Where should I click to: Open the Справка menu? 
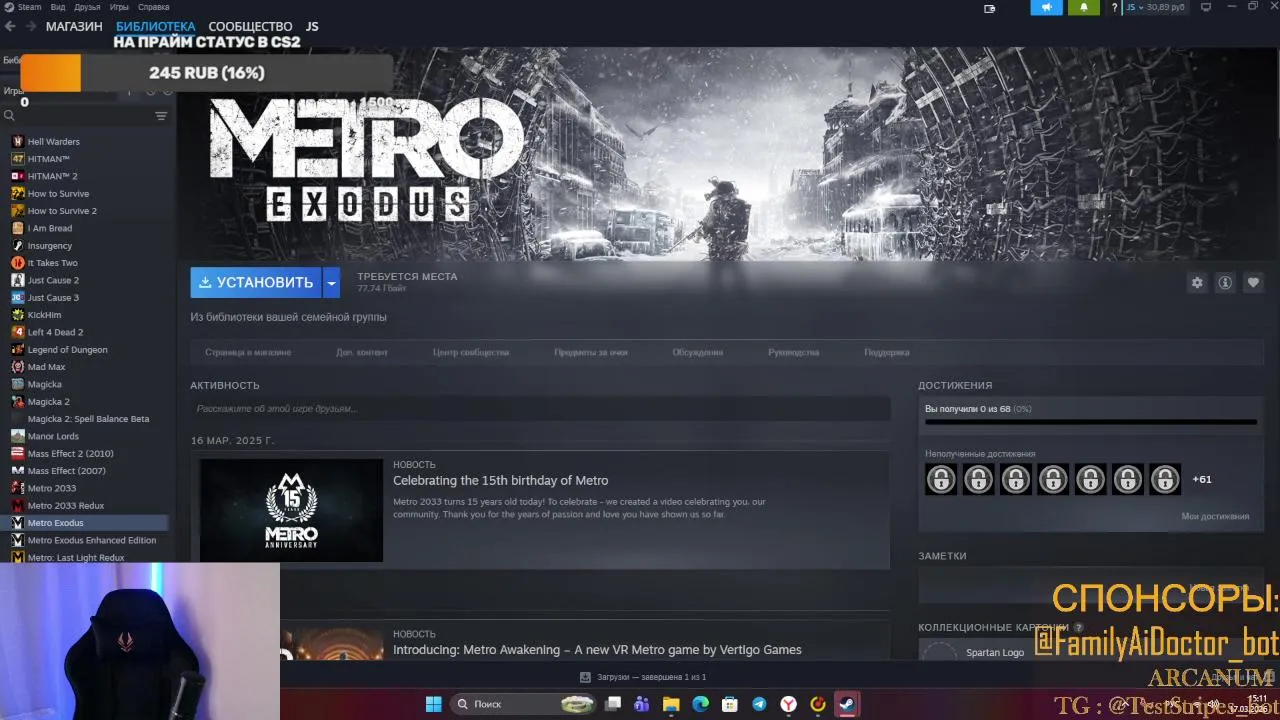(x=153, y=7)
